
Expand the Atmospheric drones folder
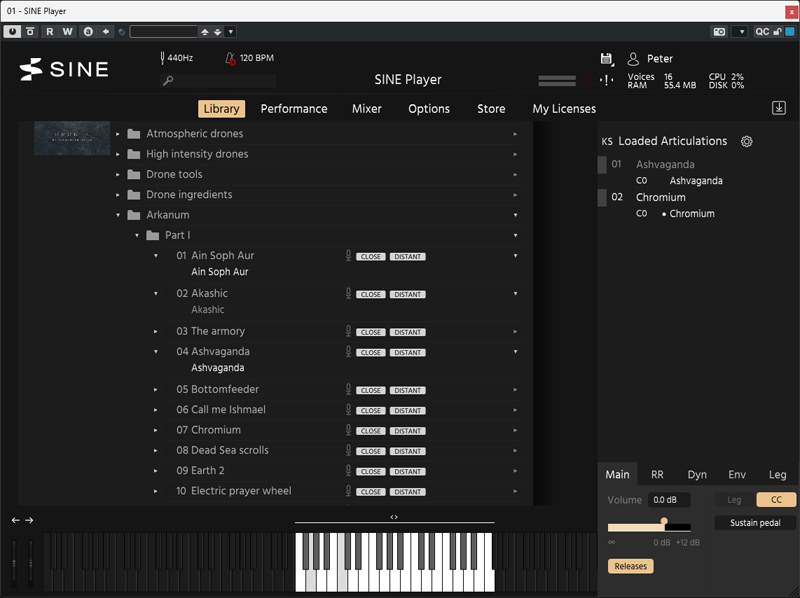tap(119, 134)
